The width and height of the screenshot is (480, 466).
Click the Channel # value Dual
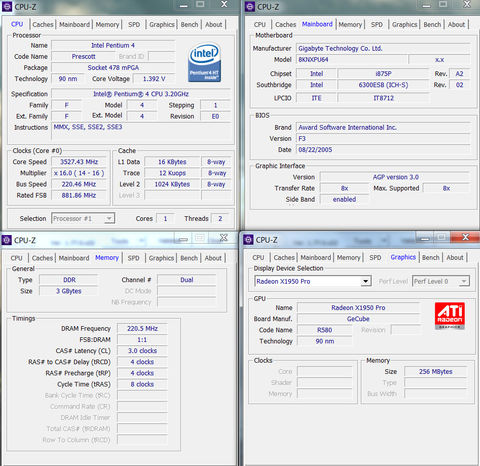[x=187, y=280]
